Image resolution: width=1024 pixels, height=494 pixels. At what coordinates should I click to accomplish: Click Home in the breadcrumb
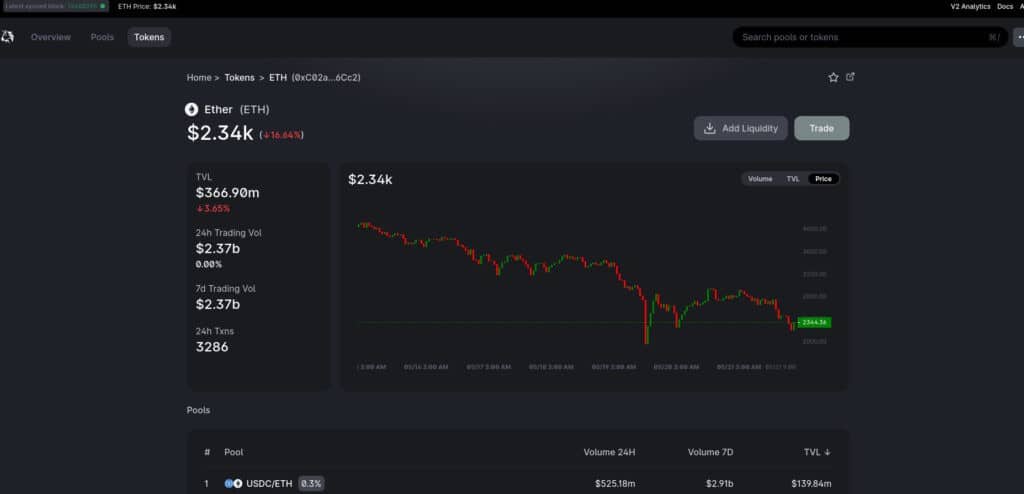coord(198,77)
